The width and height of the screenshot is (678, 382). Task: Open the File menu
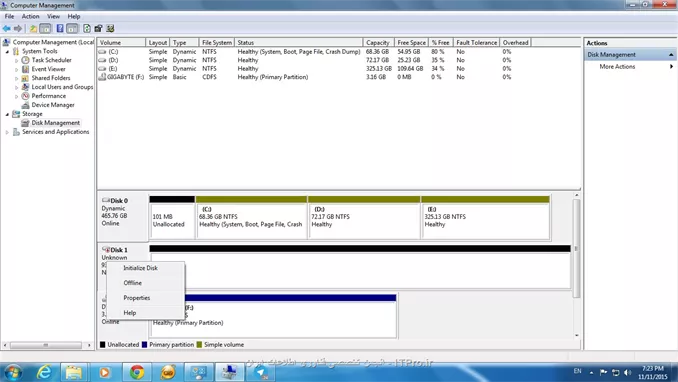9,16
